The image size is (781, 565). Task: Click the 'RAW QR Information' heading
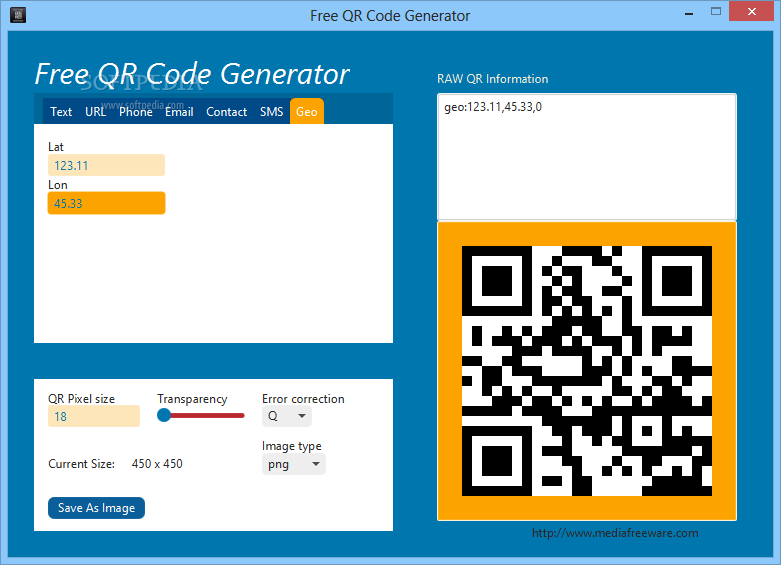coord(493,79)
